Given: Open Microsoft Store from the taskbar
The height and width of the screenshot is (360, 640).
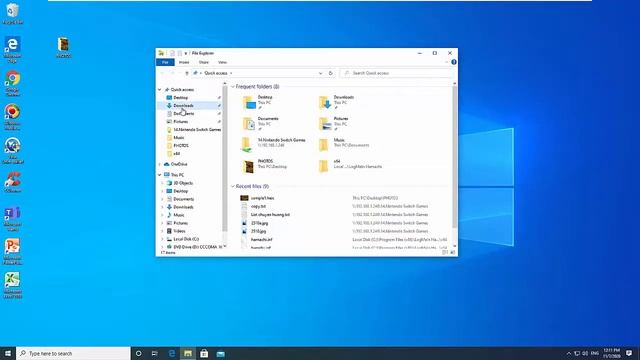Looking at the screenshot, I should coord(204,353).
